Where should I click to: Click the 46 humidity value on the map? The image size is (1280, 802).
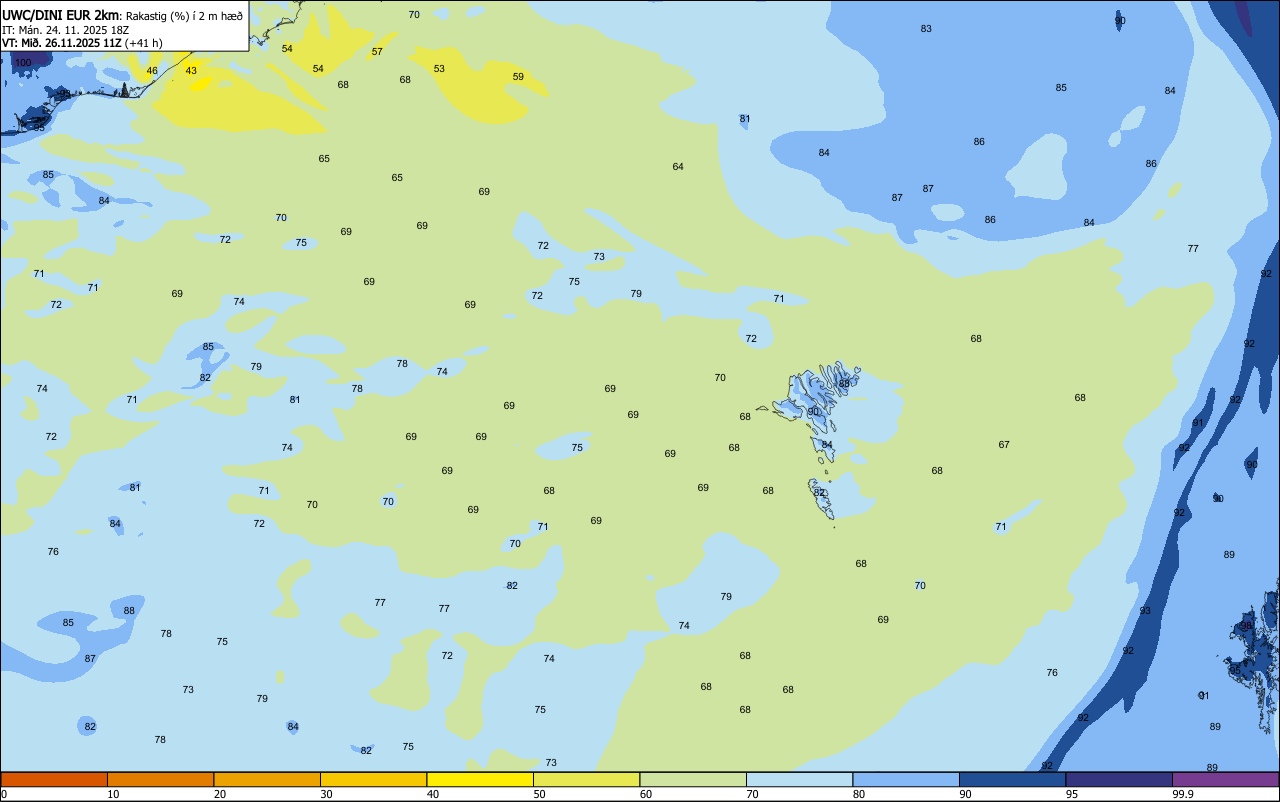[x=152, y=70]
